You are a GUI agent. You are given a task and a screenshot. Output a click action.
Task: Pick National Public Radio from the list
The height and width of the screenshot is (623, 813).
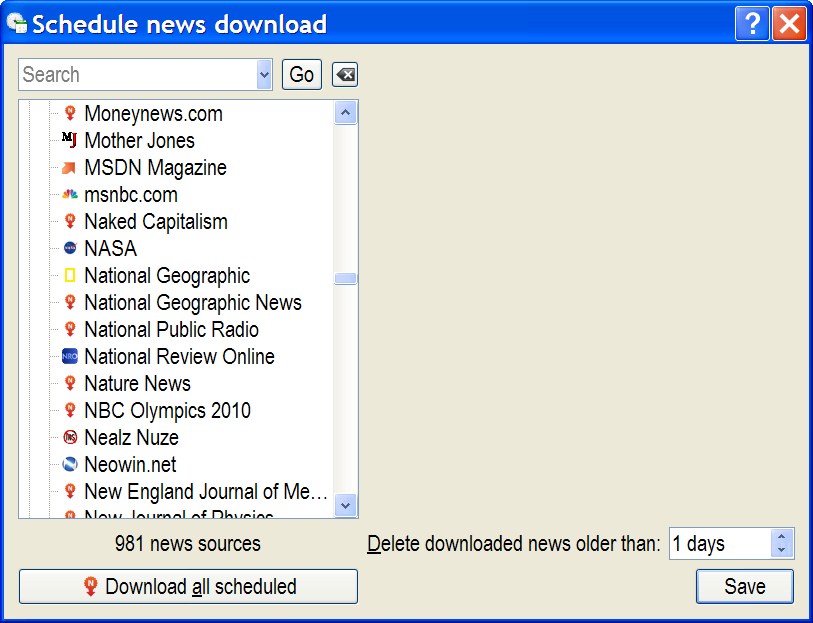tap(172, 329)
